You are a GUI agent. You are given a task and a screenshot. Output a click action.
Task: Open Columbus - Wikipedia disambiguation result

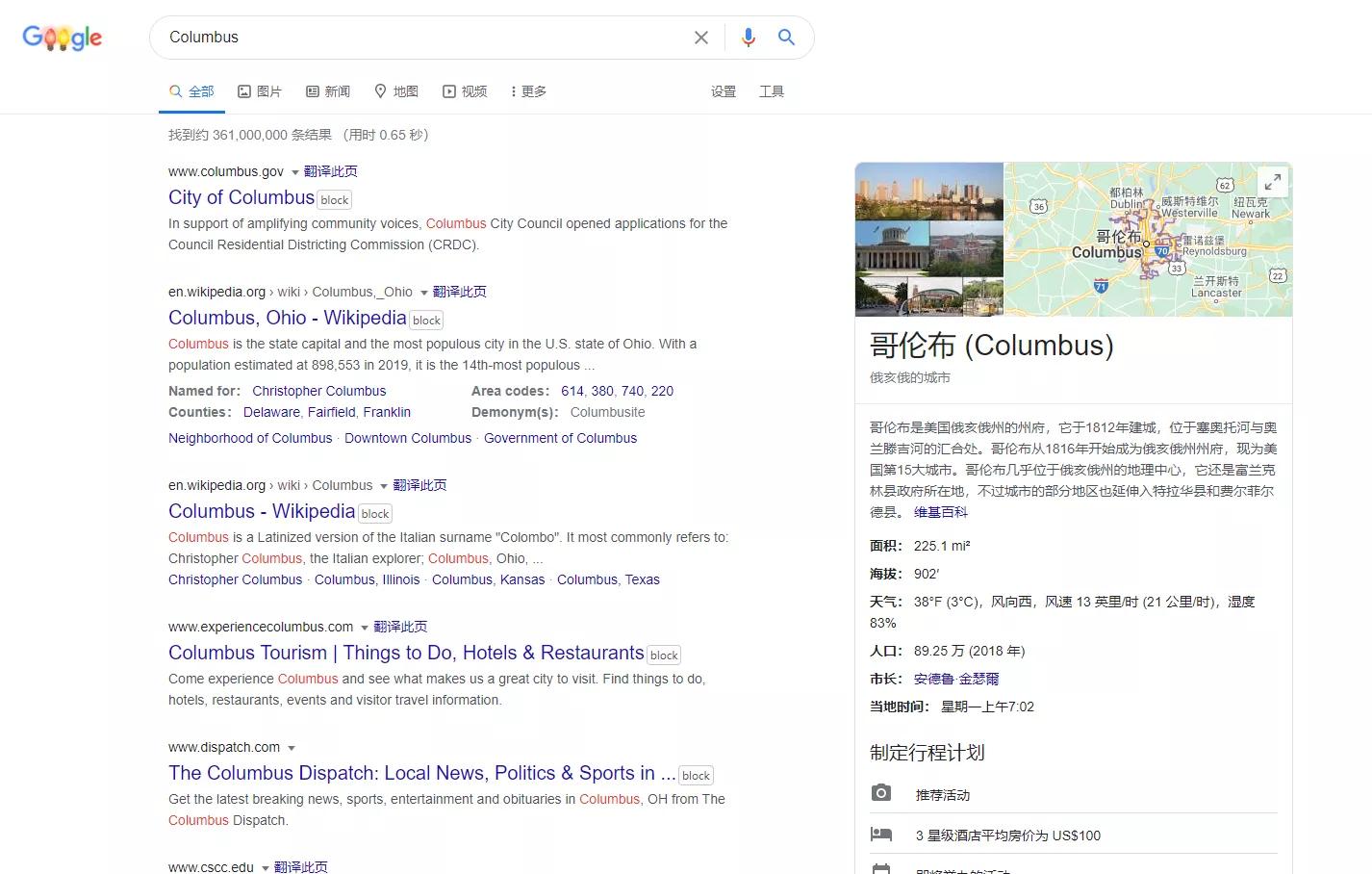tap(262, 511)
